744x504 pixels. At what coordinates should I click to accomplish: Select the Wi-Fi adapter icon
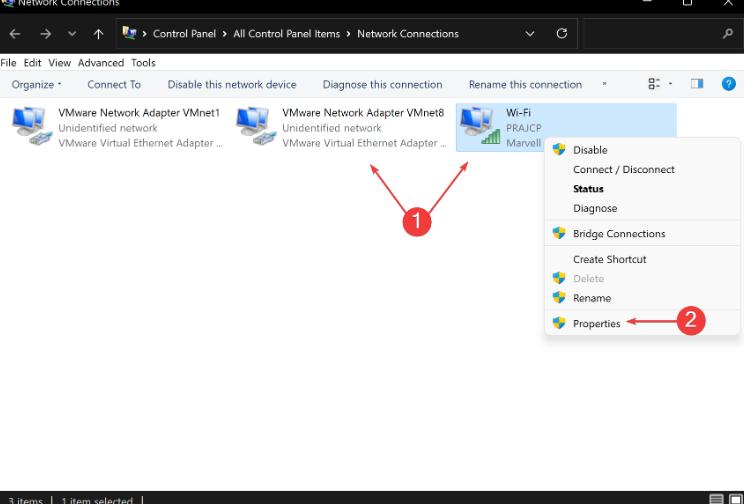480,126
